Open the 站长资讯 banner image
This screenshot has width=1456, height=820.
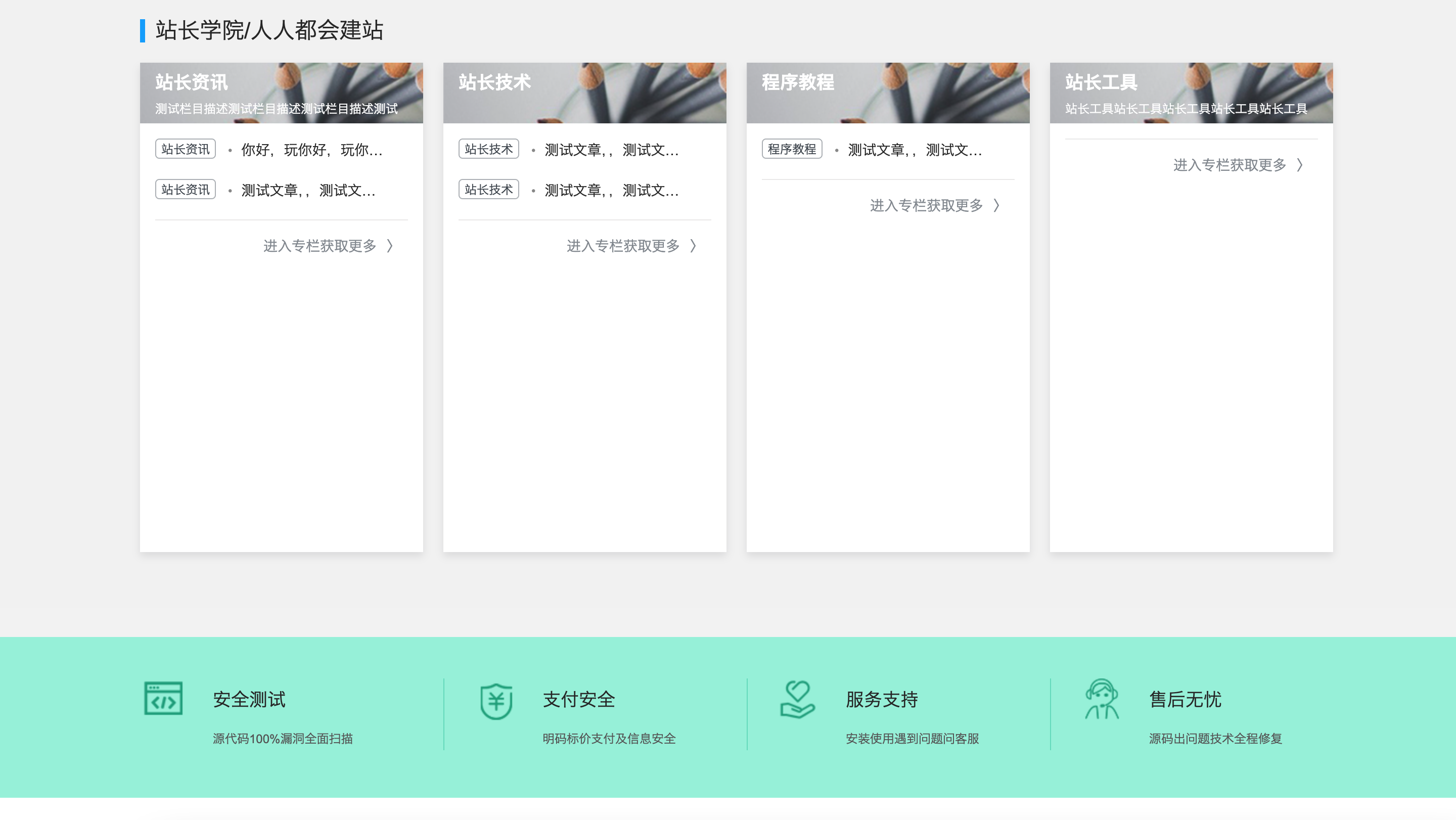(282, 93)
